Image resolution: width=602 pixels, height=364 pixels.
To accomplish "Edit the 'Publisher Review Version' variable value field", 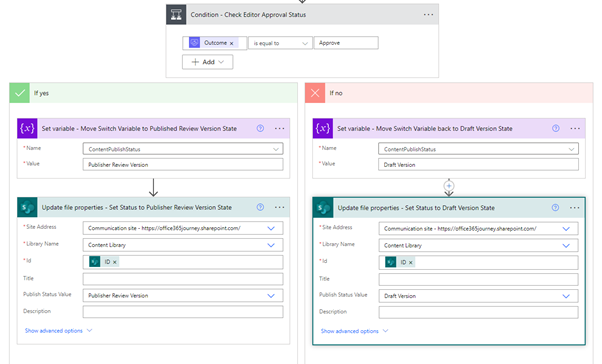I will tap(183, 165).
